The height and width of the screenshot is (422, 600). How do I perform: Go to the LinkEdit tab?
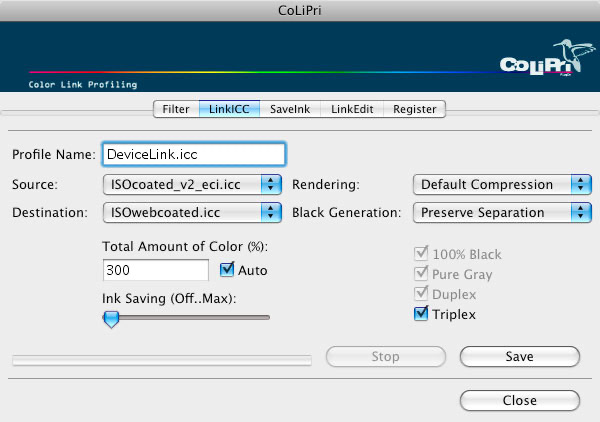tap(352, 109)
